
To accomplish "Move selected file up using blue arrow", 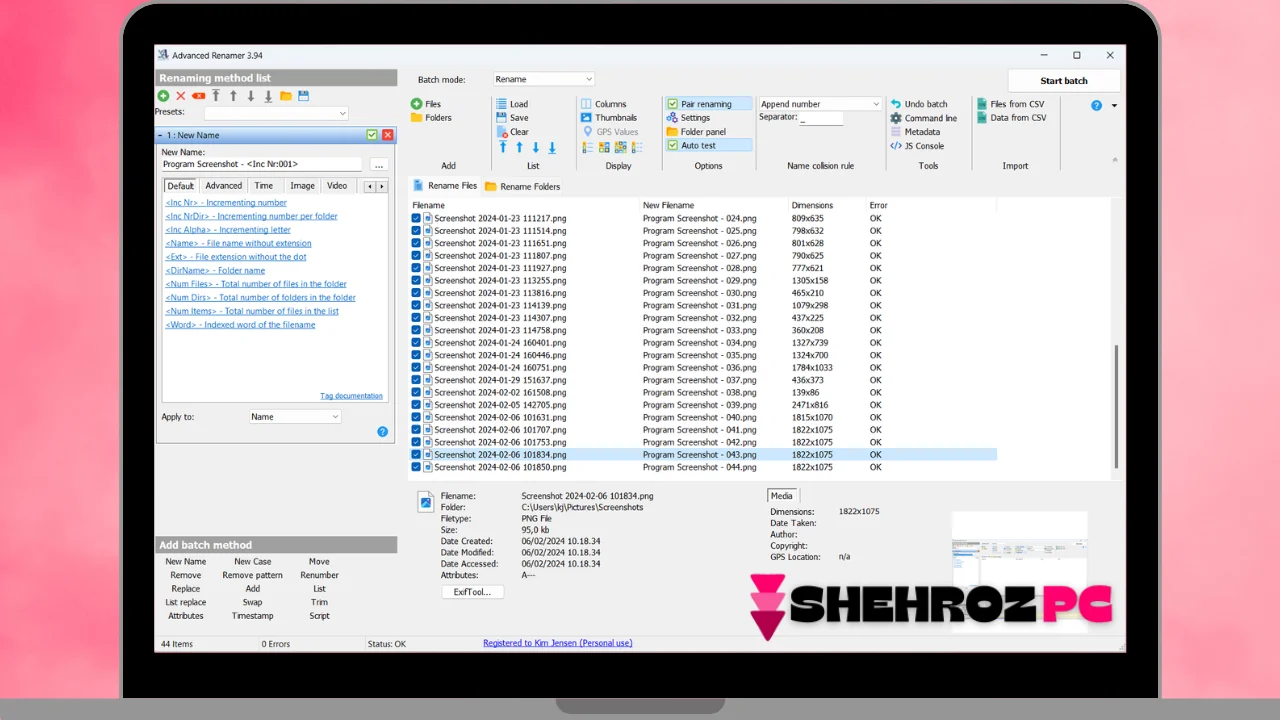I will click(x=519, y=147).
